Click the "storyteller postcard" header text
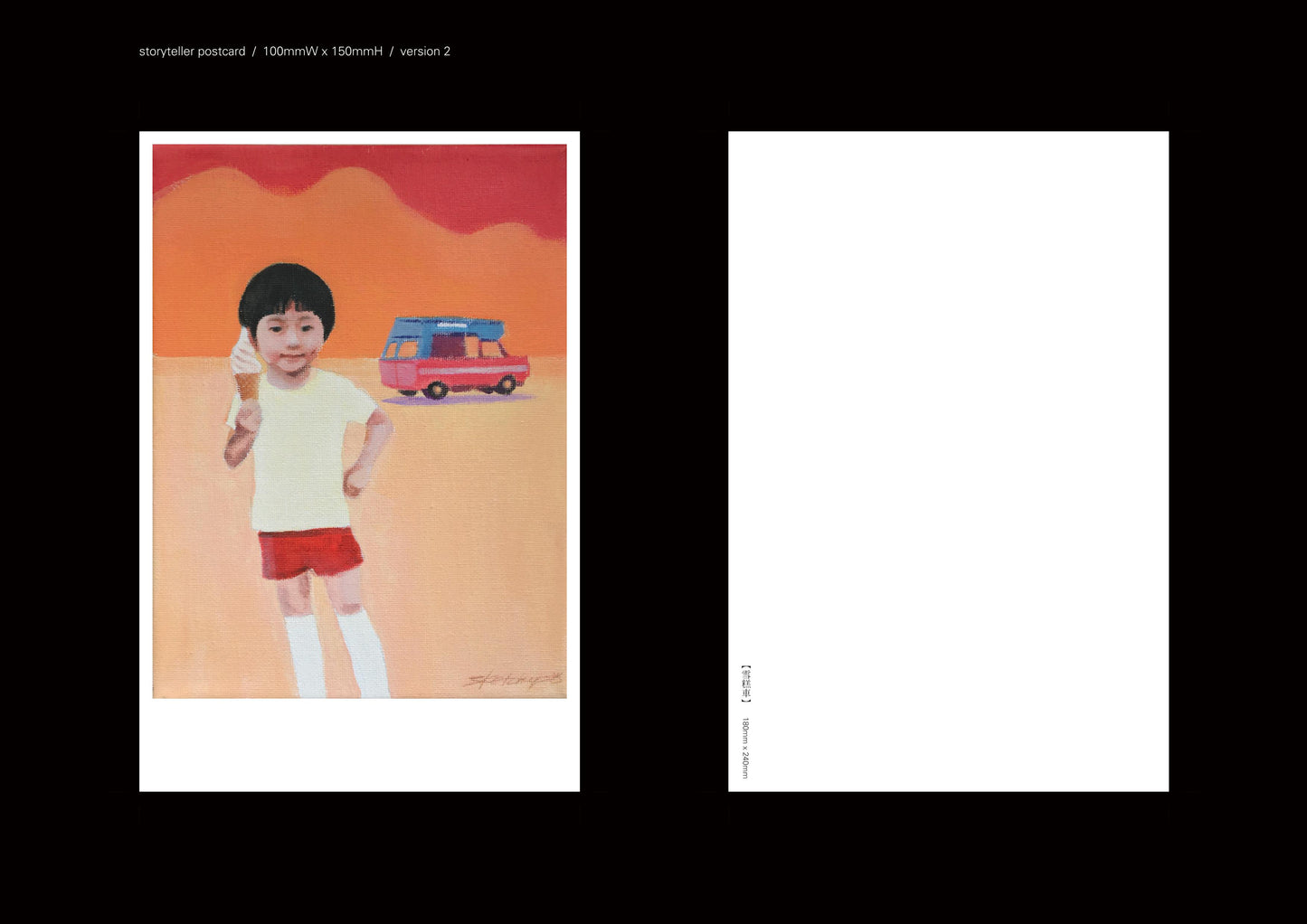This screenshot has height=924, width=1307. pos(192,52)
